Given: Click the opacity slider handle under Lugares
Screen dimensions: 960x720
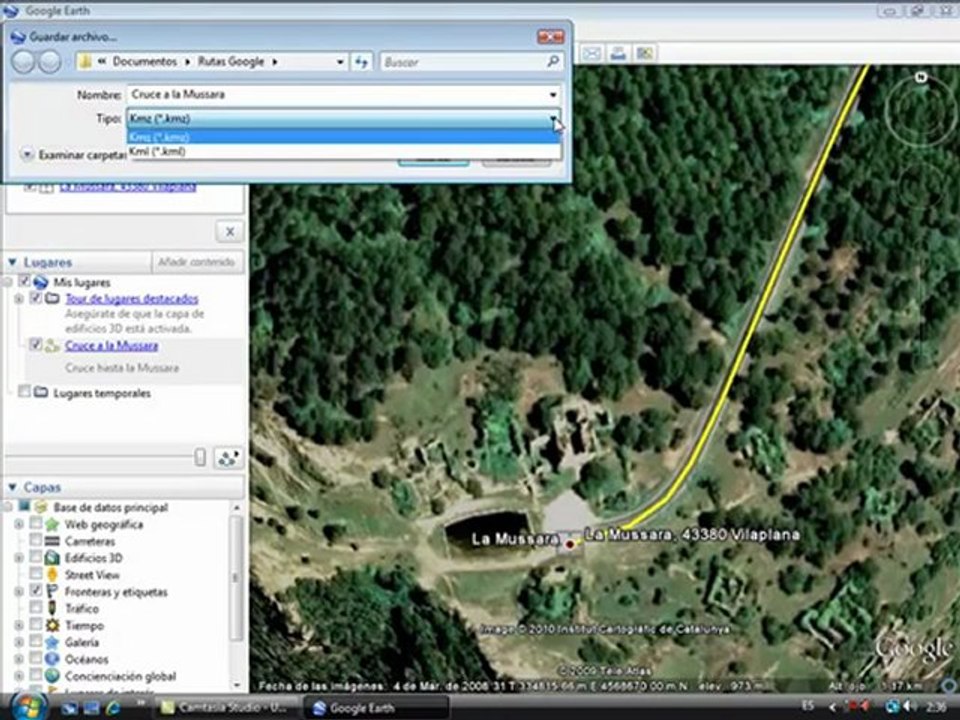Looking at the screenshot, I should pyautogui.click(x=200, y=457).
